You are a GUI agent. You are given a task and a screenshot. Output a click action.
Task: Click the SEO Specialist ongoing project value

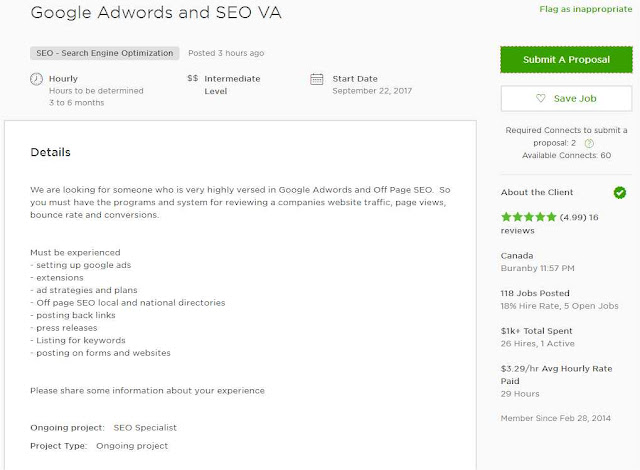coord(145,428)
